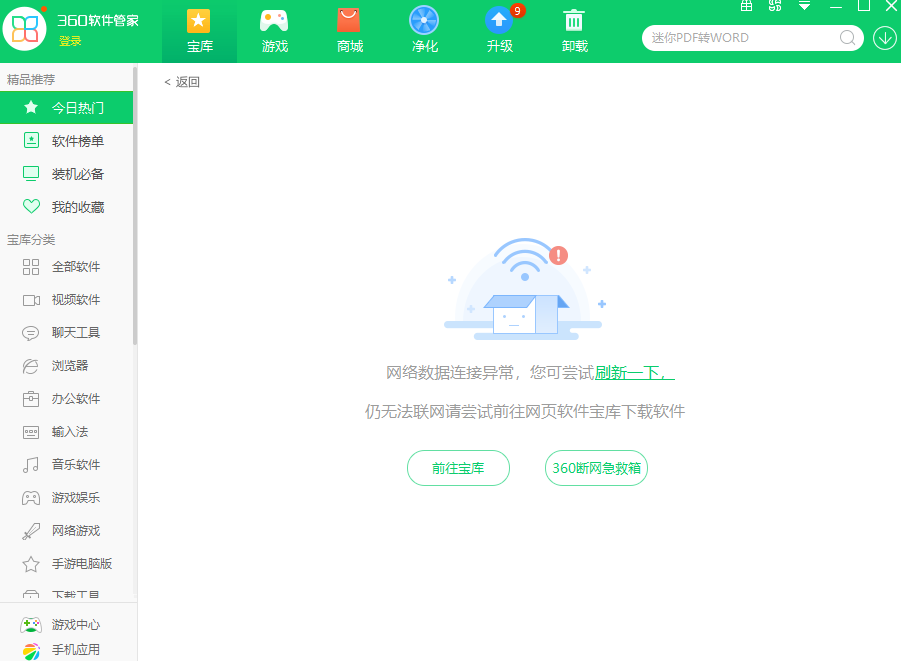Open the titlebar main menu arrow
Screen dimensions: 901x661
tap(803, 6)
